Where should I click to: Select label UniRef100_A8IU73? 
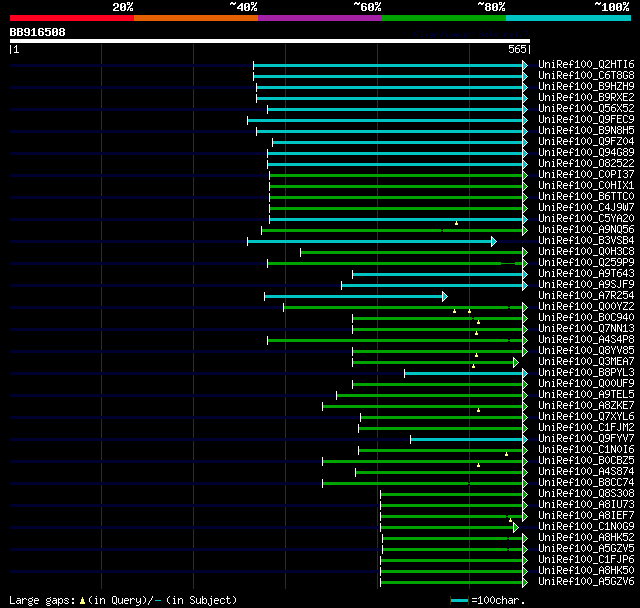coord(586,505)
